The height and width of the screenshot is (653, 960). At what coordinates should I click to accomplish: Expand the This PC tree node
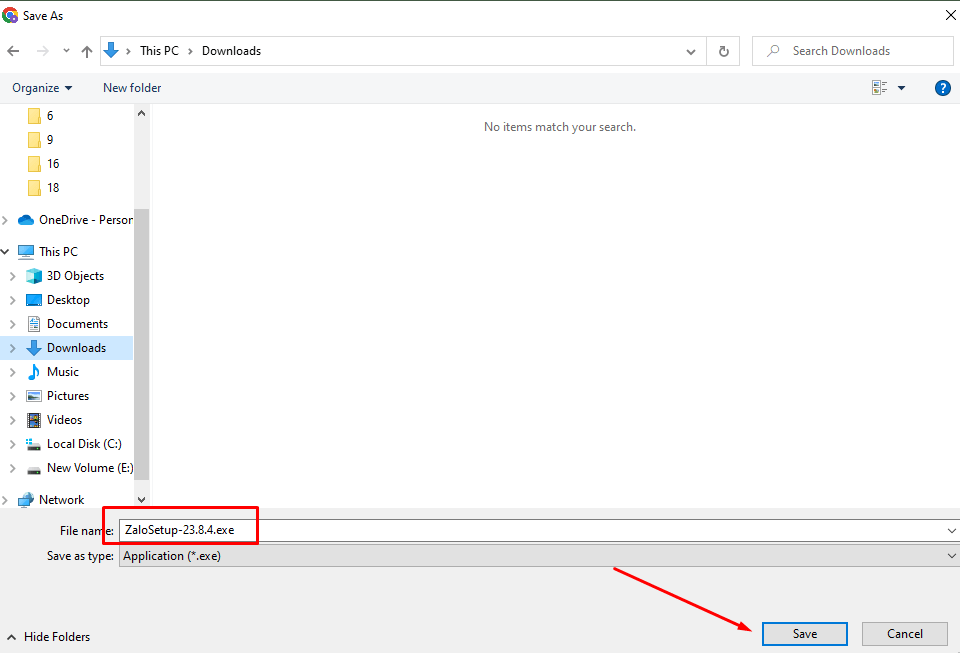(x=6, y=252)
